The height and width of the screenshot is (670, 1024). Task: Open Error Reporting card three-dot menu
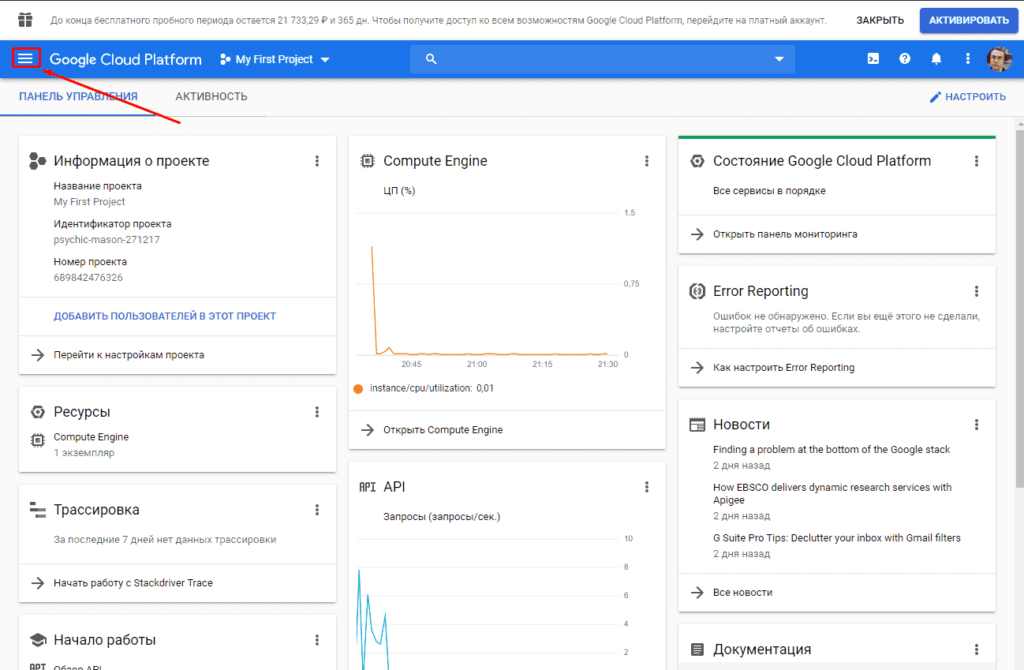(x=977, y=291)
